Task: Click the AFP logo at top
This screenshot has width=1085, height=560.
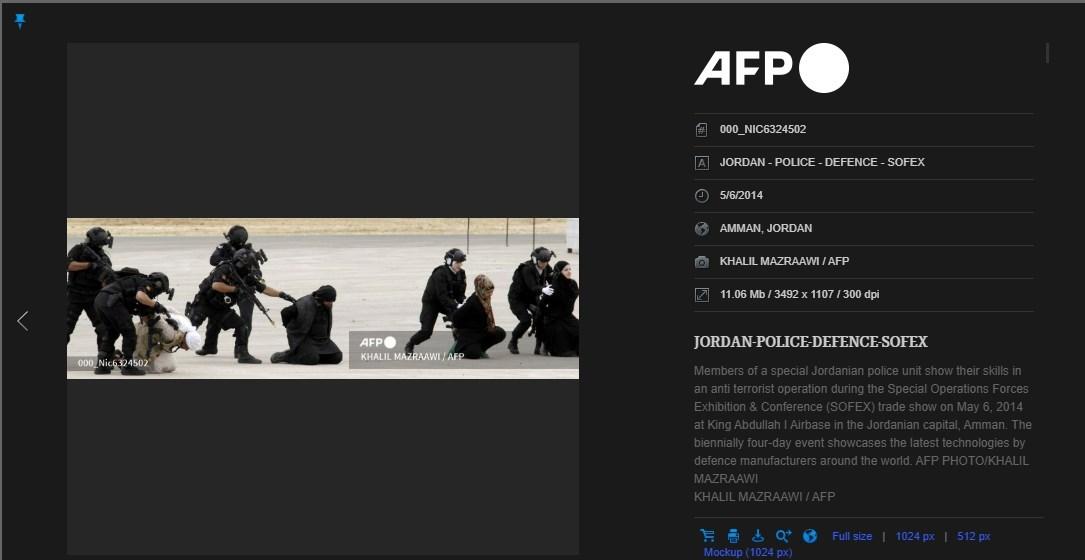Action: tap(772, 68)
